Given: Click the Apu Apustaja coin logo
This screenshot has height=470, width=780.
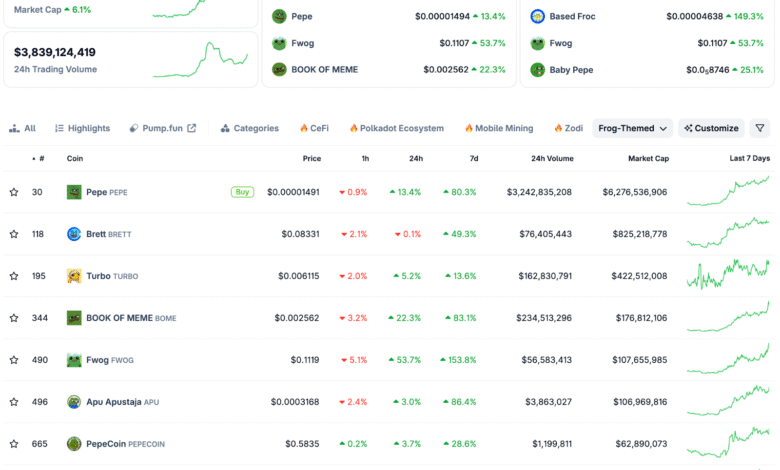Looking at the screenshot, I should [x=74, y=402].
